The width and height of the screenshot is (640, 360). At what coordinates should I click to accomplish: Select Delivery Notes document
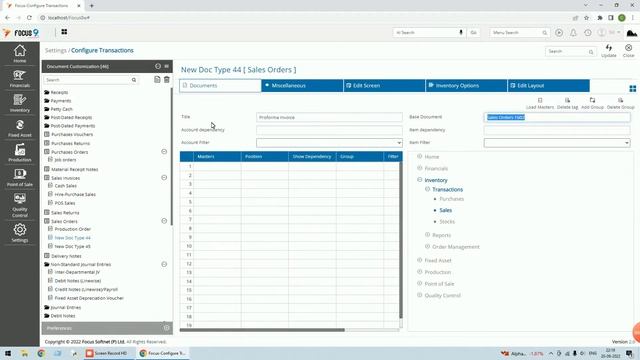66,256
